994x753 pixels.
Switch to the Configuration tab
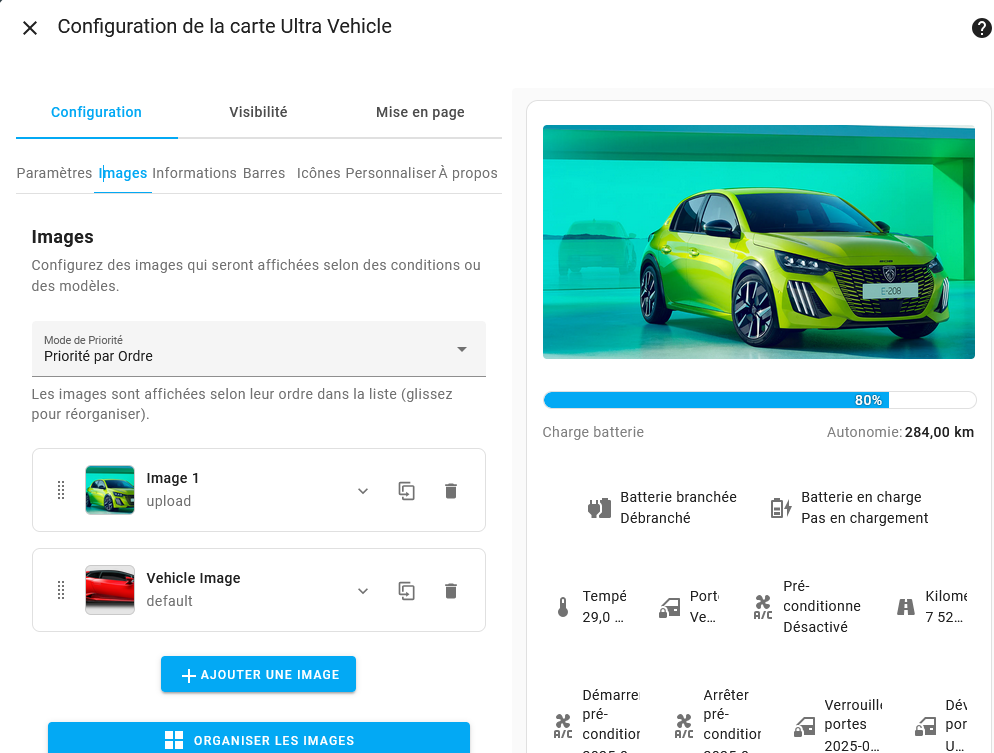[96, 112]
